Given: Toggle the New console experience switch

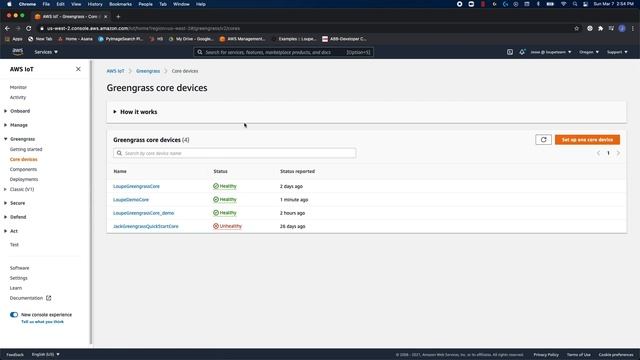Looking at the screenshot, I should coord(14,315).
